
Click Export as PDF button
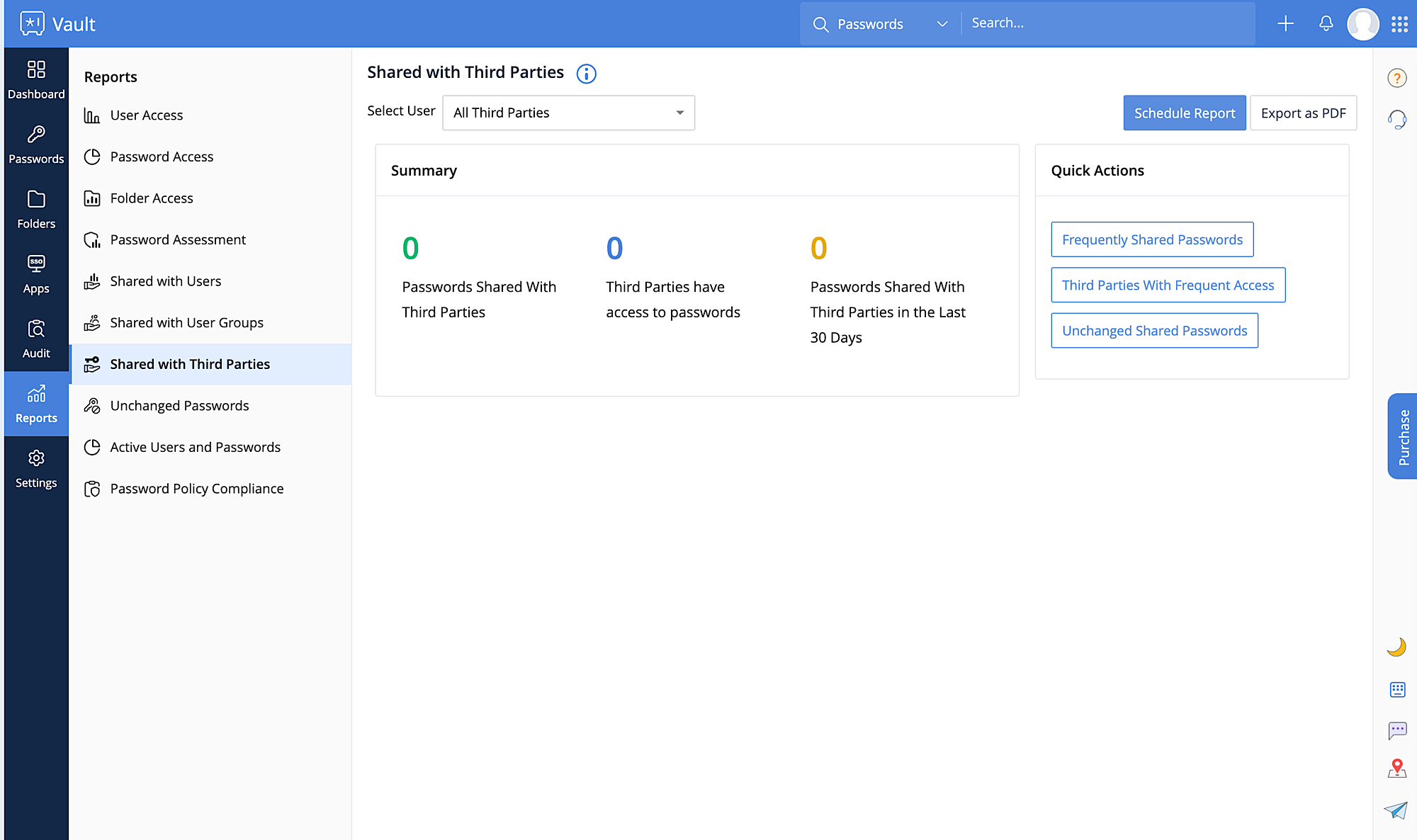1302,113
